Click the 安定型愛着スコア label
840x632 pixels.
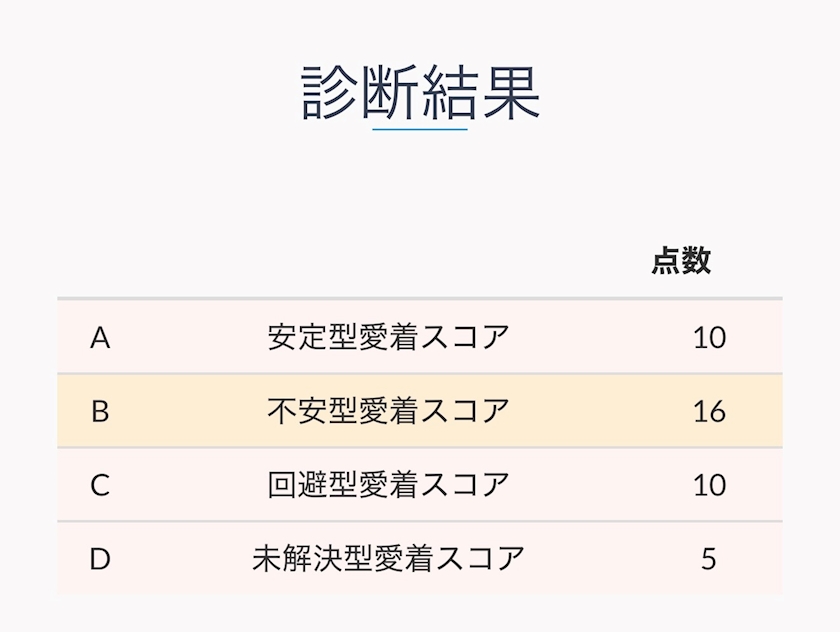388,338
